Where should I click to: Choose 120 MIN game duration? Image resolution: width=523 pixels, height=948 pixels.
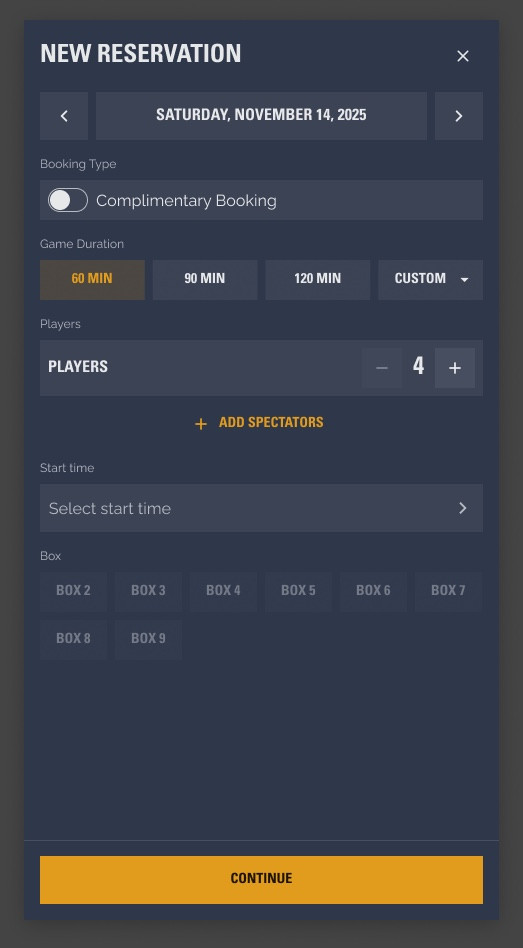point(317,280)
